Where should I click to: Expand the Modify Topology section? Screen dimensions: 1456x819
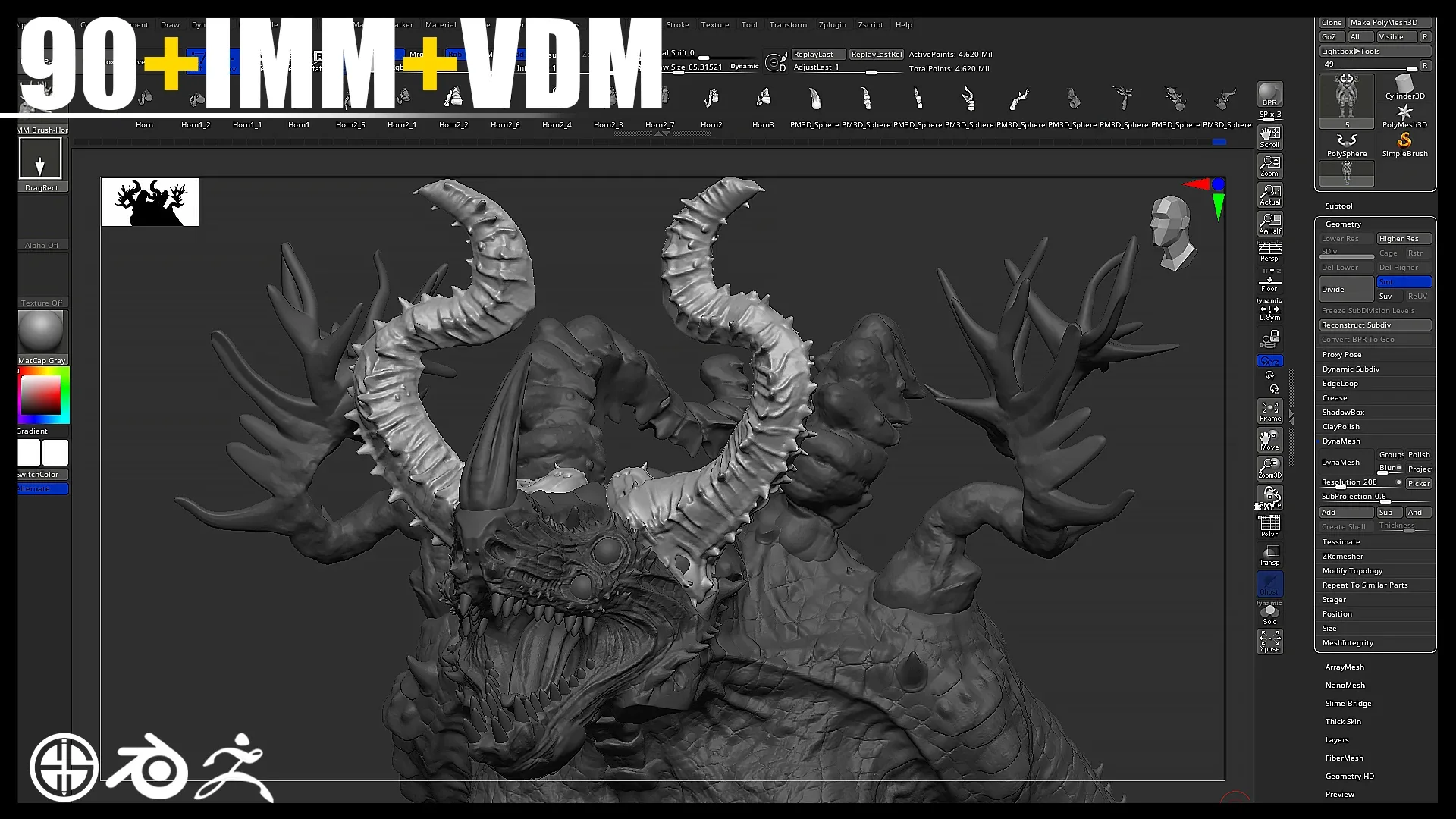pos(1352,571)
